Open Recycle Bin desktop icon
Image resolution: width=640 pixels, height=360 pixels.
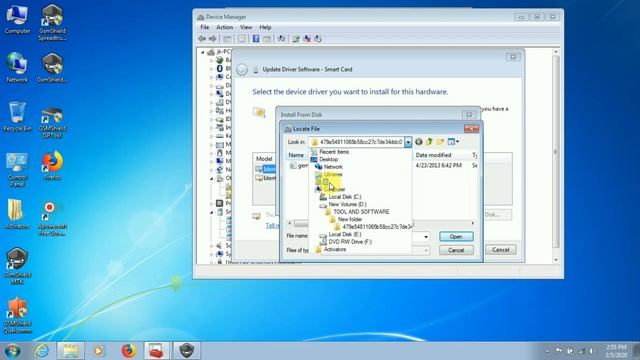pyautogui.click(x=17, y=117)
